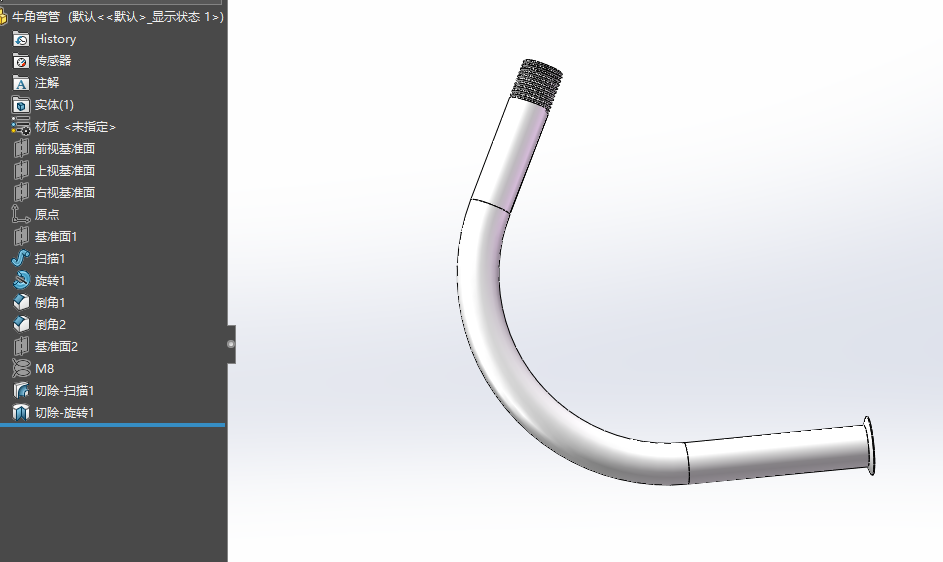Click the 右视基准面 label

tap(65, 193)
